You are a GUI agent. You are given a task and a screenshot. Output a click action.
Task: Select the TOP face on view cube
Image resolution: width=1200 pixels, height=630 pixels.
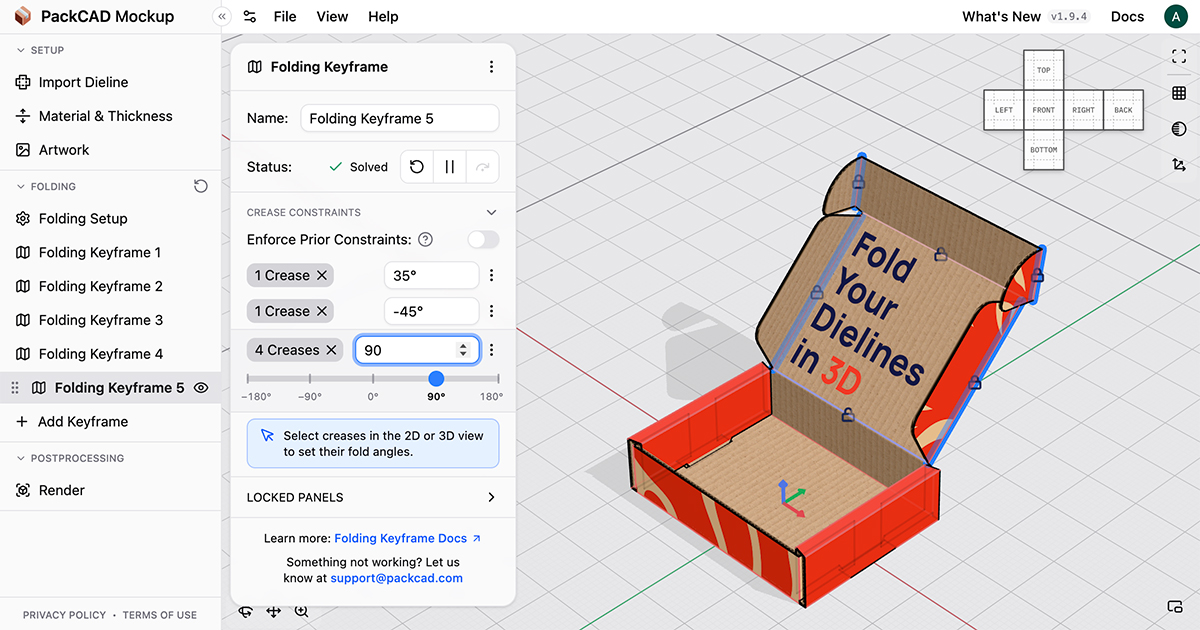click(1044, 70)
